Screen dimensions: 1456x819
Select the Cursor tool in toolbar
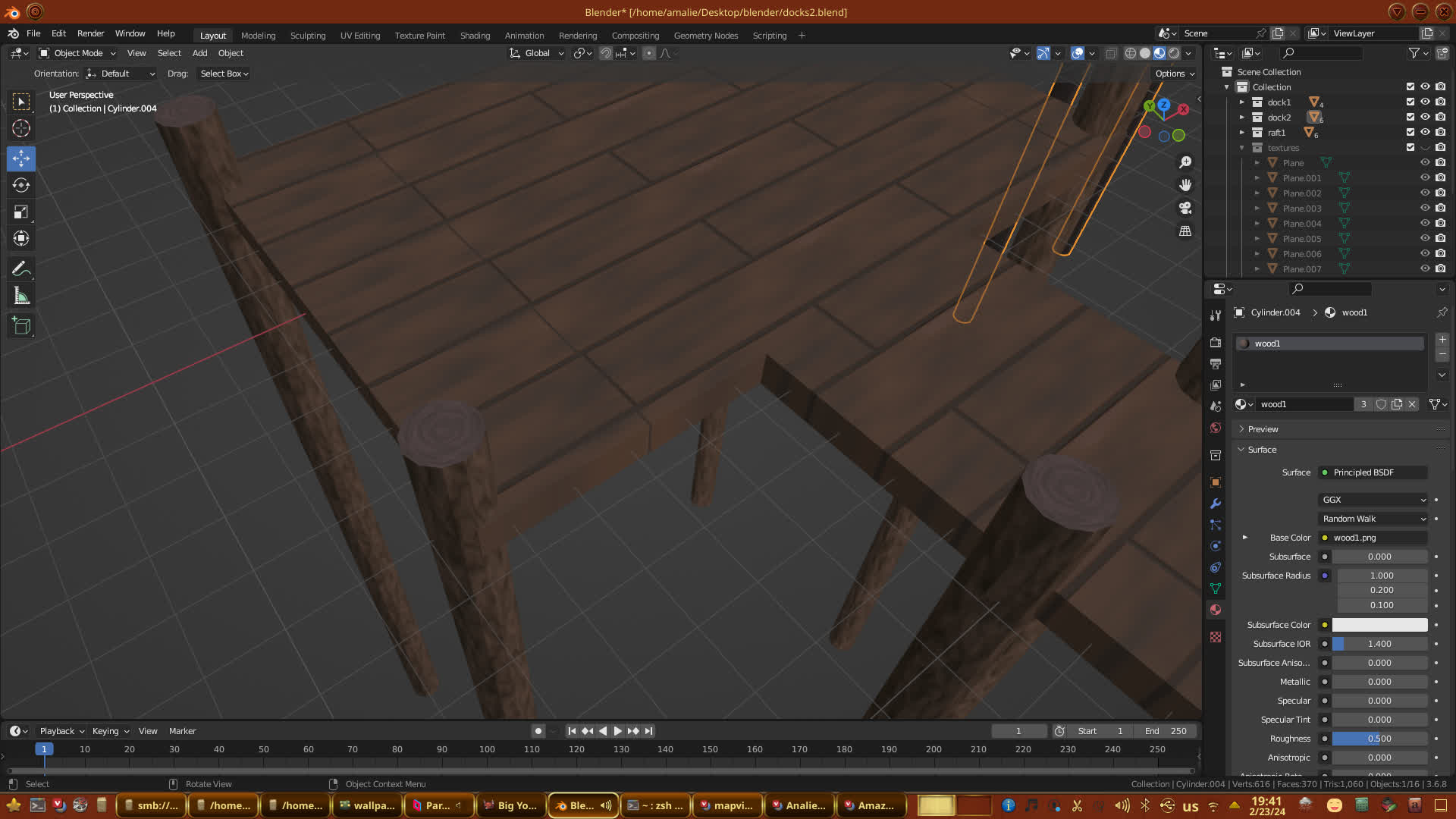[x=21, y=128]
